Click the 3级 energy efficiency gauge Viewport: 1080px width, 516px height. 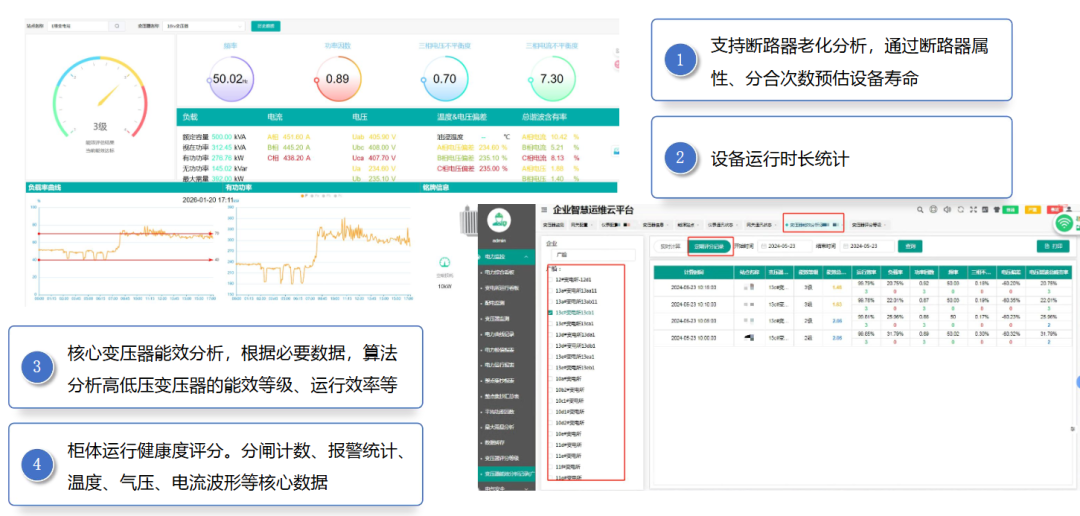[100, 96]
